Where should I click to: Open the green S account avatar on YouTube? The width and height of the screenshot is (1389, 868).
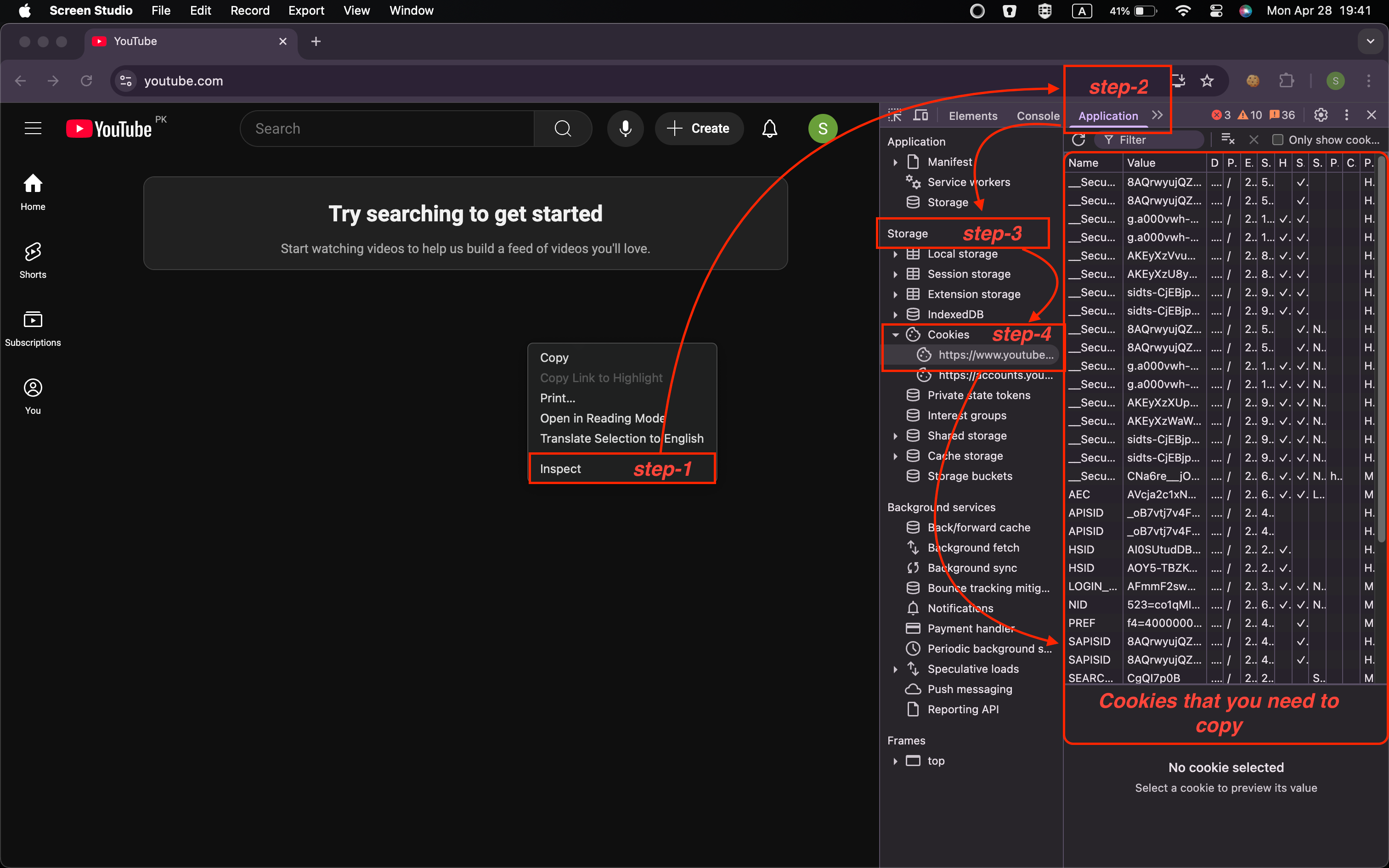point(823,129)
